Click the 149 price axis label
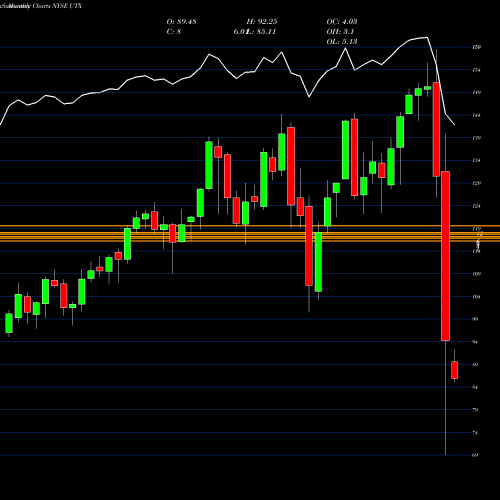 pyautogui.click(x=476, y=92)
